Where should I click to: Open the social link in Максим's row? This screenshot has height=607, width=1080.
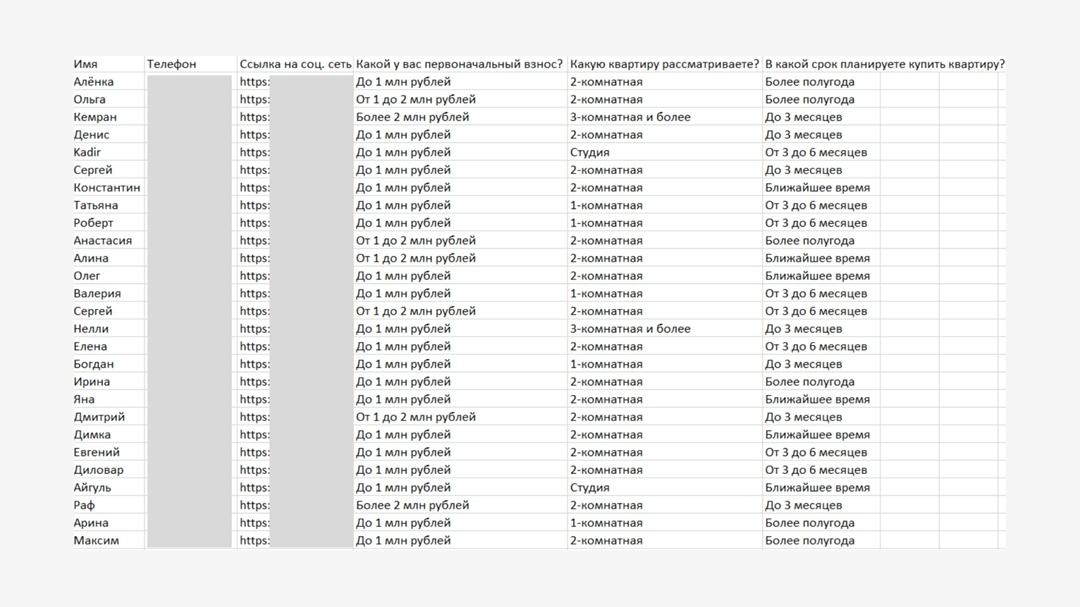255,541
